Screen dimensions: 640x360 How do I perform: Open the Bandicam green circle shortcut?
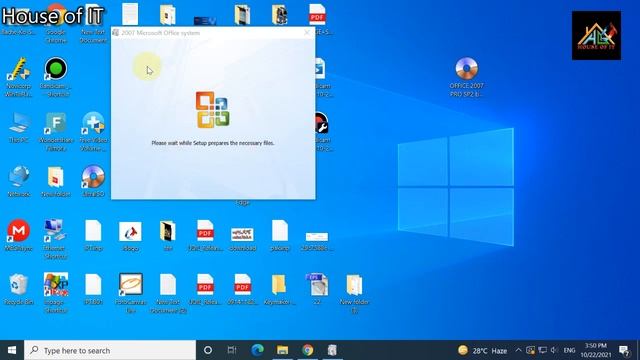(x=56, y=69)
